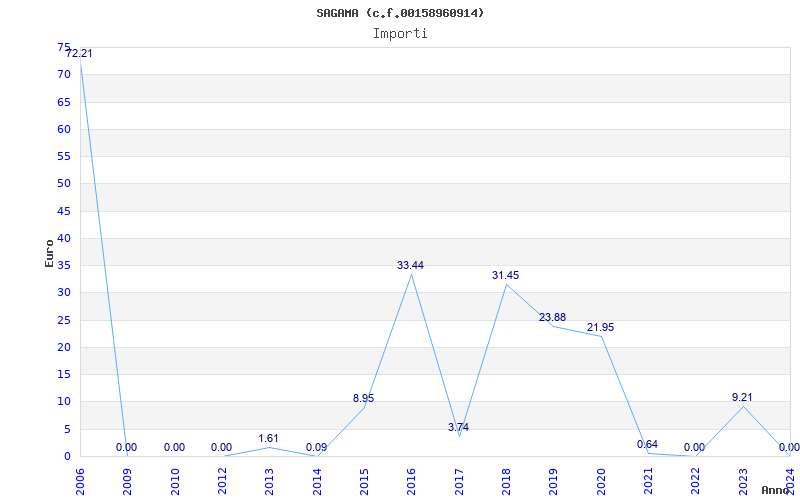Click the 1.61 data label for 2013

(268, 438)
